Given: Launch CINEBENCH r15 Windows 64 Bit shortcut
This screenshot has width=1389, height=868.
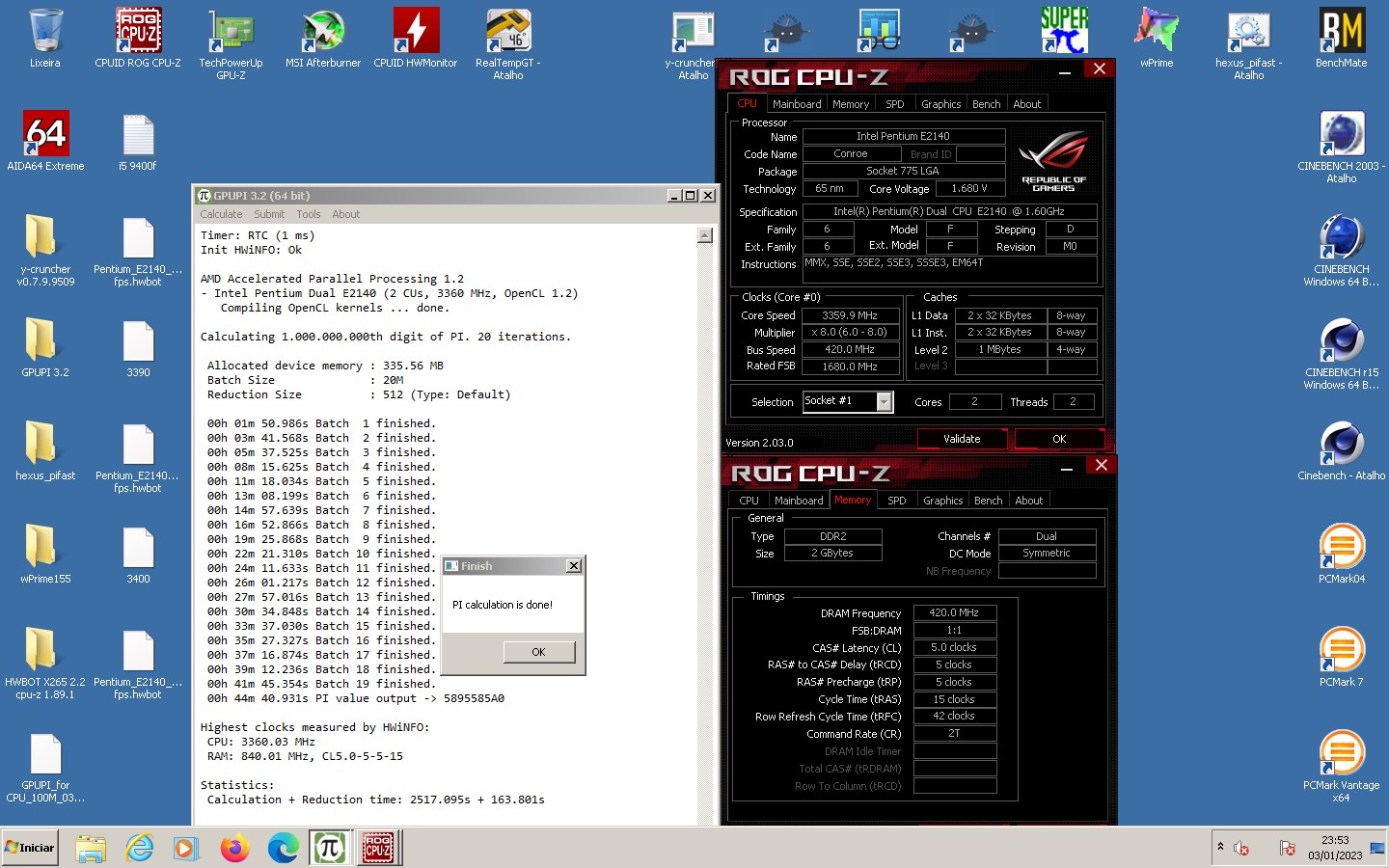Looking at the screenshot, I should coord(1342,354).
